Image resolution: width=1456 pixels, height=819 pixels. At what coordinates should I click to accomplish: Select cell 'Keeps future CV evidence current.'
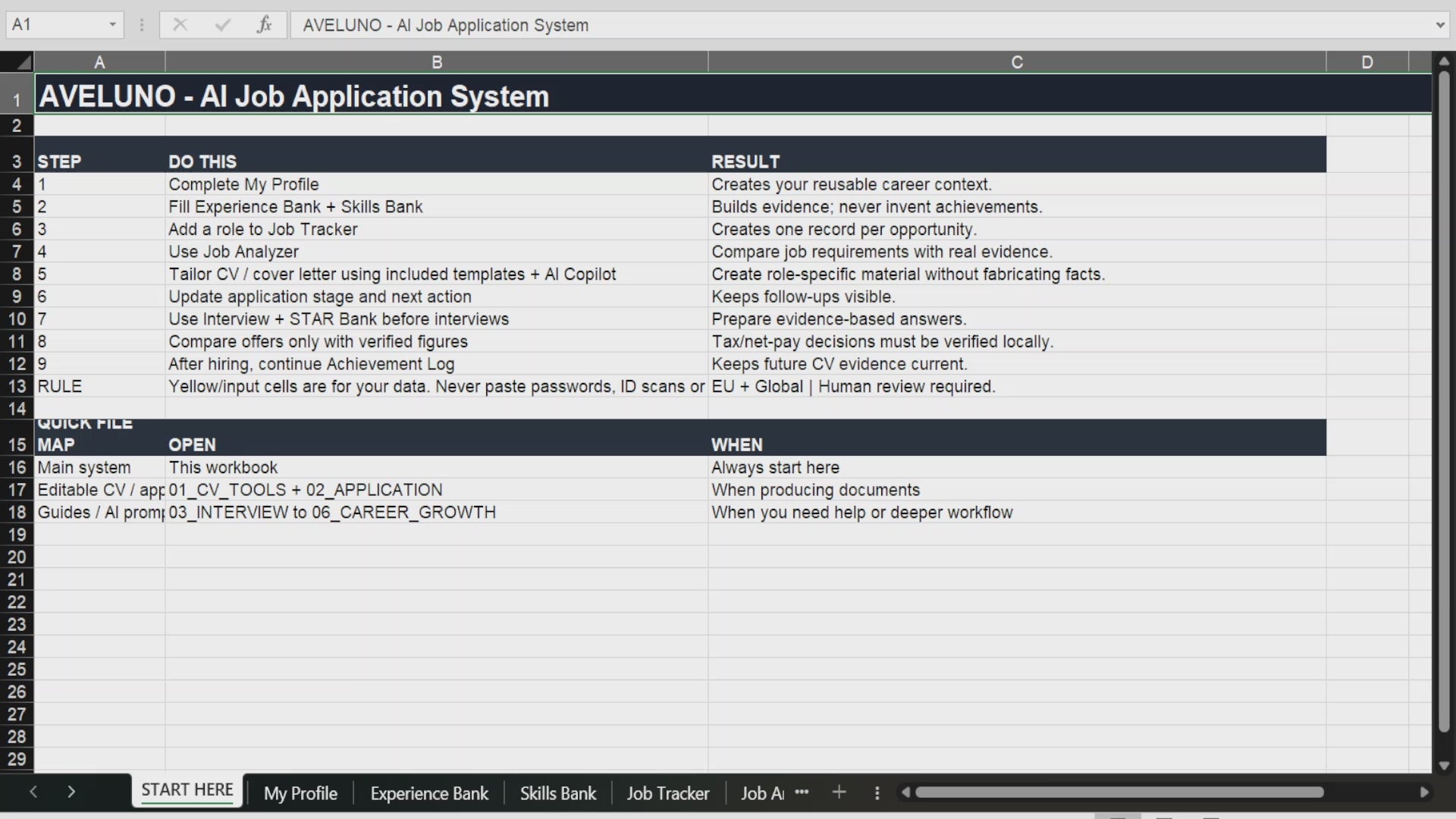click(1017, 363)
